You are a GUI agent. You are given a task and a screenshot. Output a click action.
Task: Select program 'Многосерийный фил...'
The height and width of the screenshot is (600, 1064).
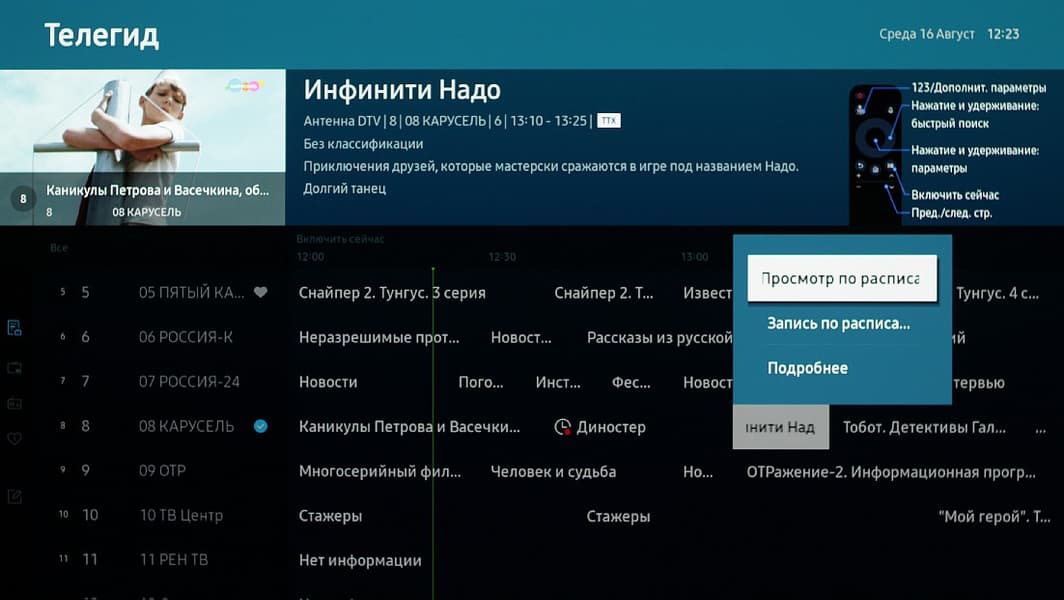click(379, 472)
